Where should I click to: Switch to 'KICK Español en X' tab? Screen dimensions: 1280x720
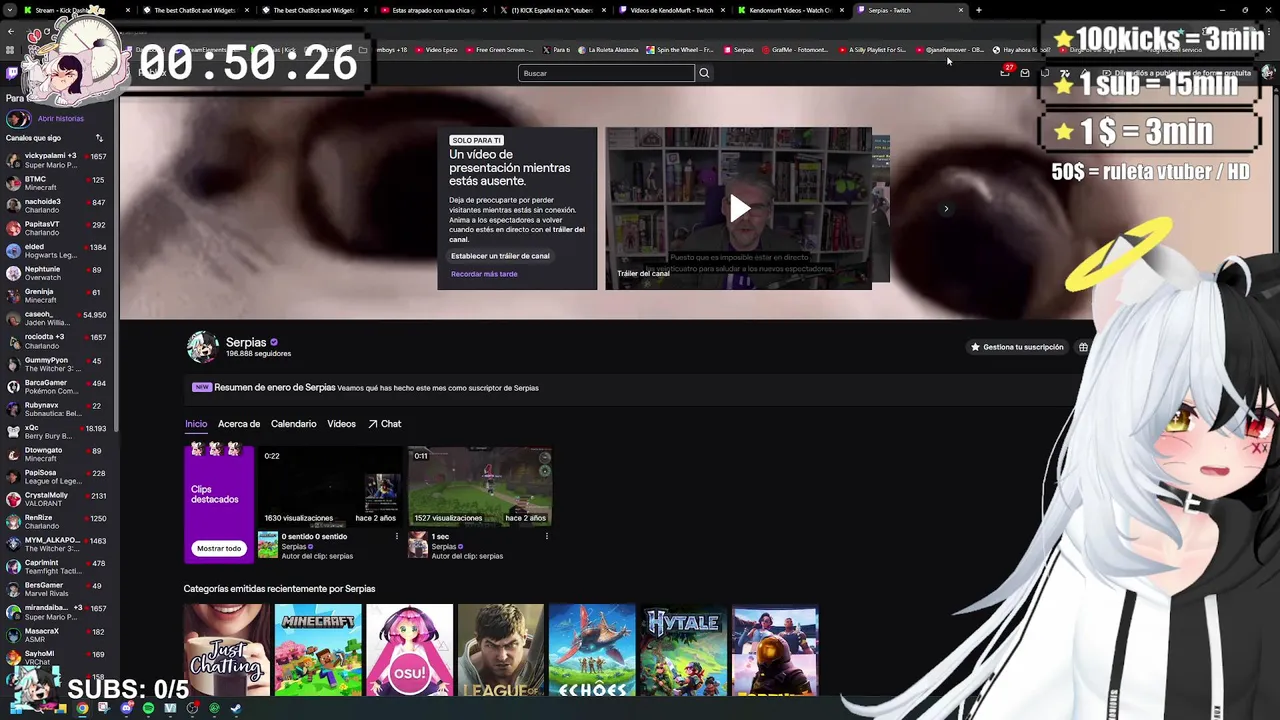point(552,10)
